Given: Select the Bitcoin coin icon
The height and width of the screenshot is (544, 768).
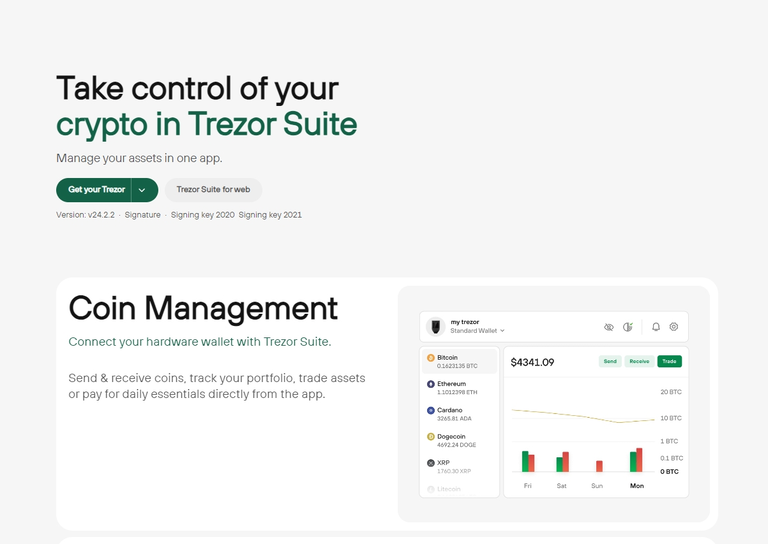Looking at the screenshot, I should (431, 357).
